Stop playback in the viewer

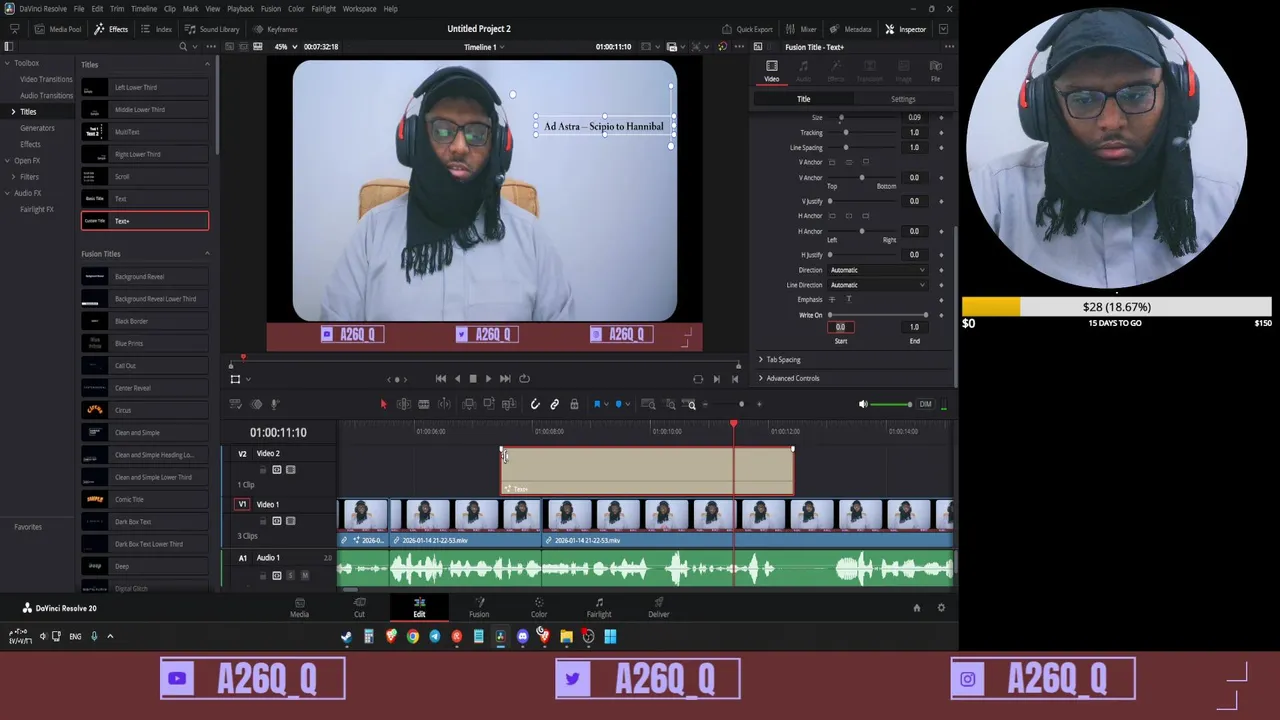(x=473, y=379)
